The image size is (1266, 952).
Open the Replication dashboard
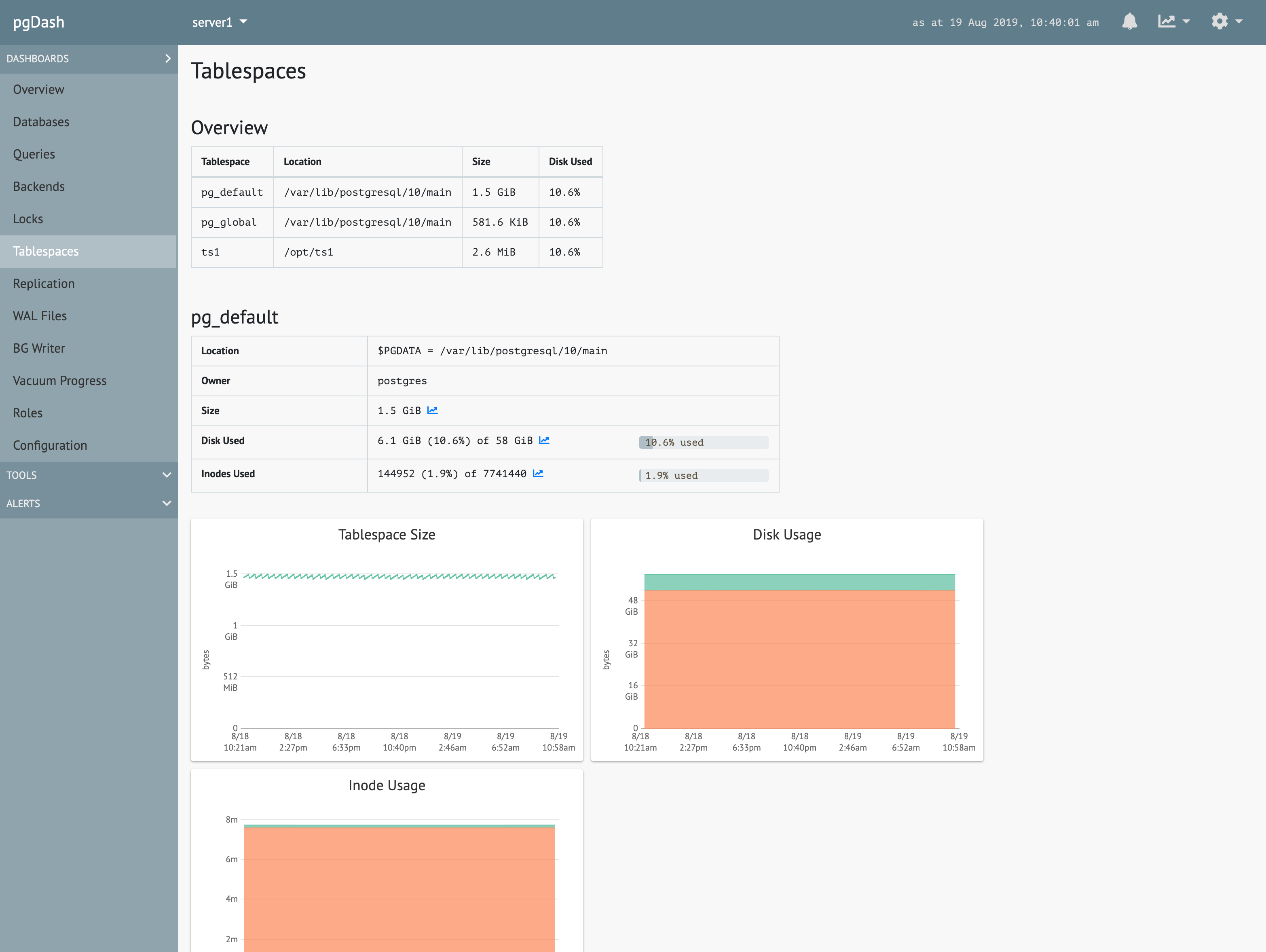[x=44, y=283]
